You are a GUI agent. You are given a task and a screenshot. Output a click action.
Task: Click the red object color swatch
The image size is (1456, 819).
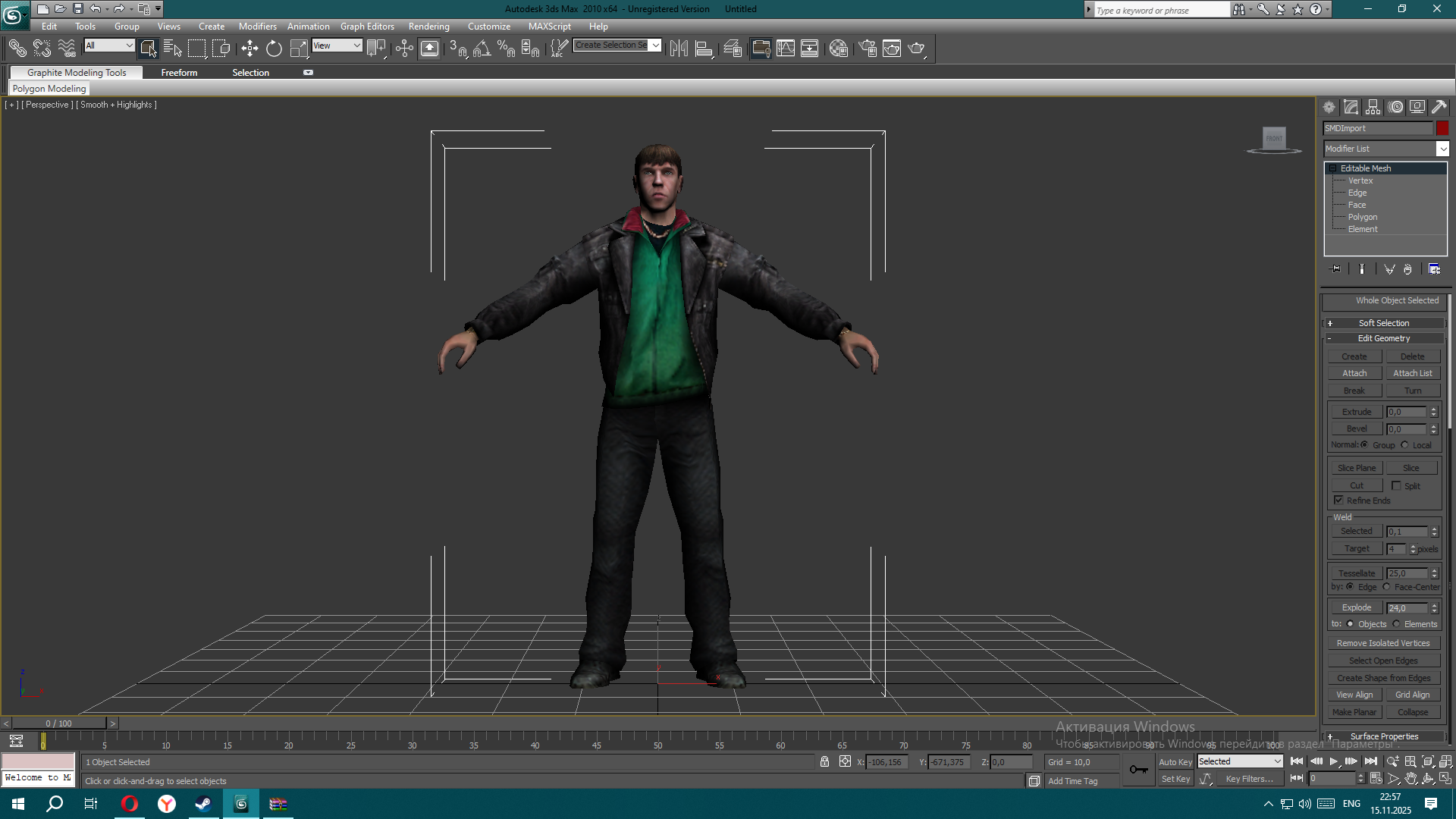(1442, 128)
